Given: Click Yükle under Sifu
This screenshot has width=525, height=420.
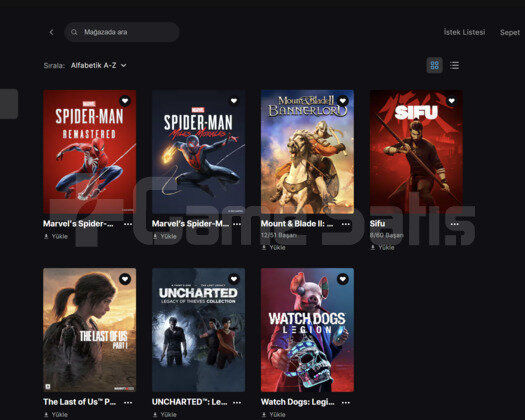Looking at the screenshot, I should [382, 248].
